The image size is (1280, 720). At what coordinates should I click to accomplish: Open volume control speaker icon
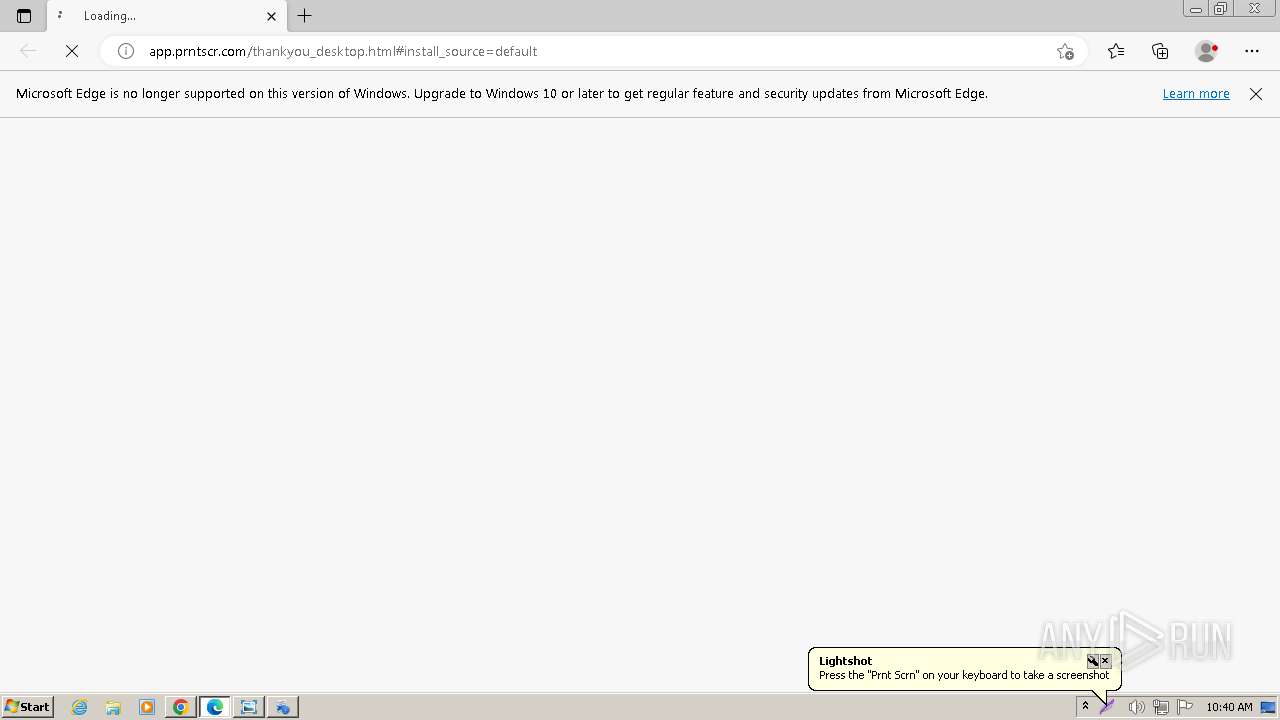(1136, 707)
